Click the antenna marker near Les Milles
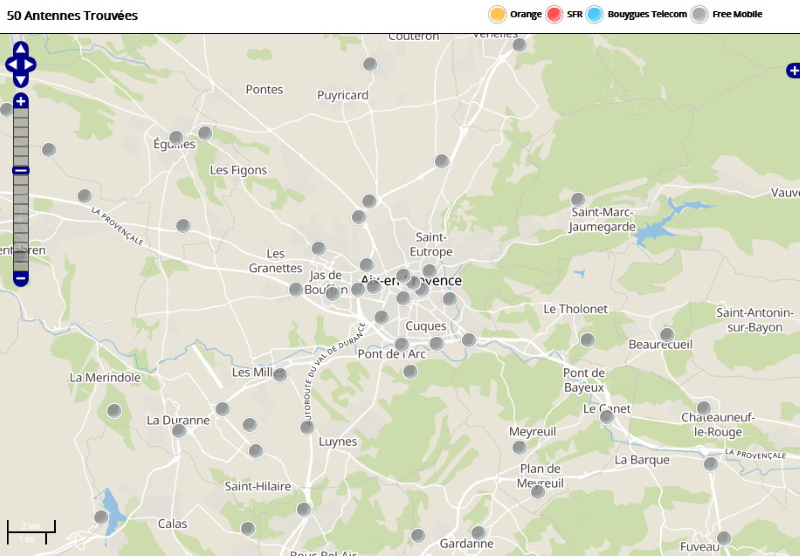Viewport: 800px width, 556px height. [280, 375]
